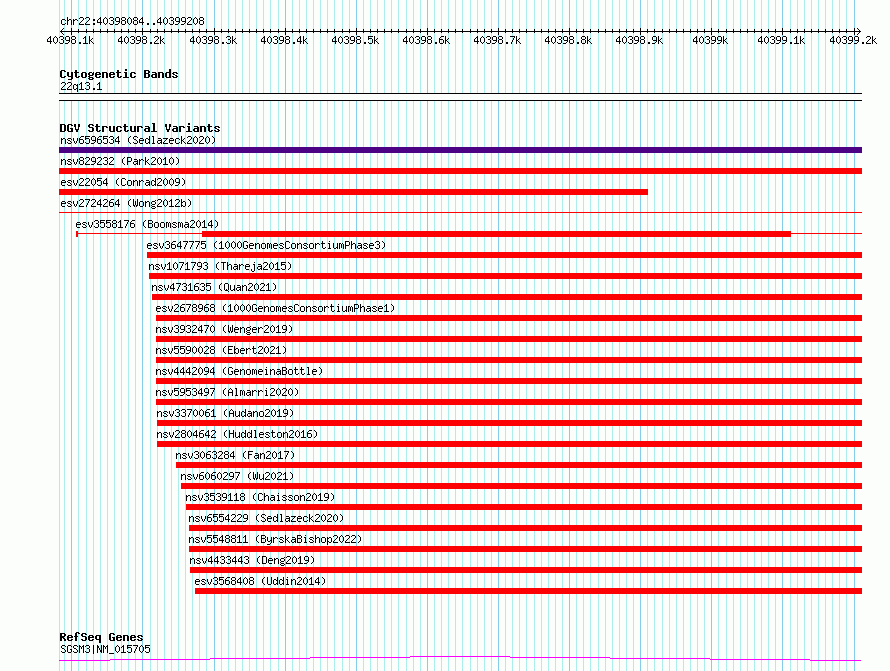Click esv2678968 (1000GenomesConsortiumPhase1) label
This screenshot has height=671, width=890.
[275, 308]
